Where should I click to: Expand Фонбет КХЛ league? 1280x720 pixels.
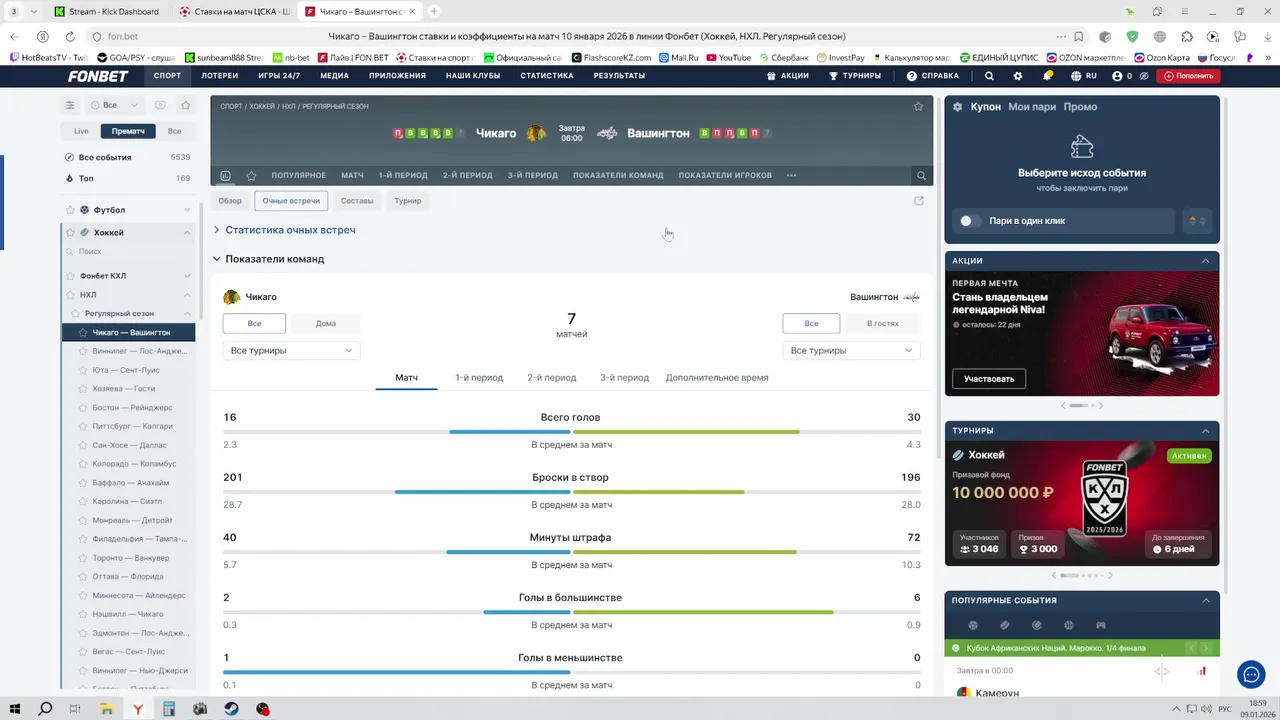[x=187, y=275]
